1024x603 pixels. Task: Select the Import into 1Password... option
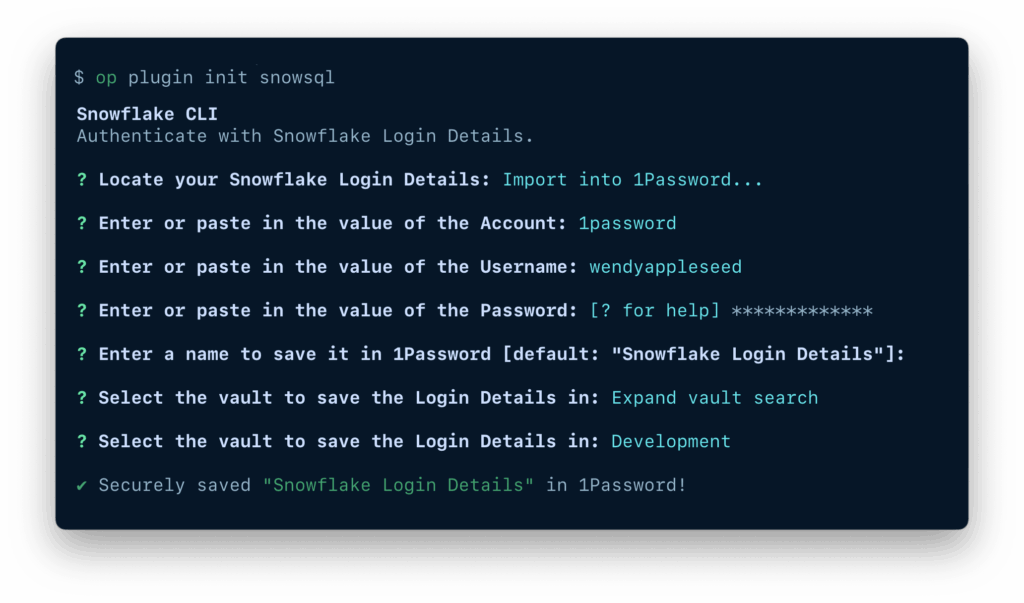(632, 180)
